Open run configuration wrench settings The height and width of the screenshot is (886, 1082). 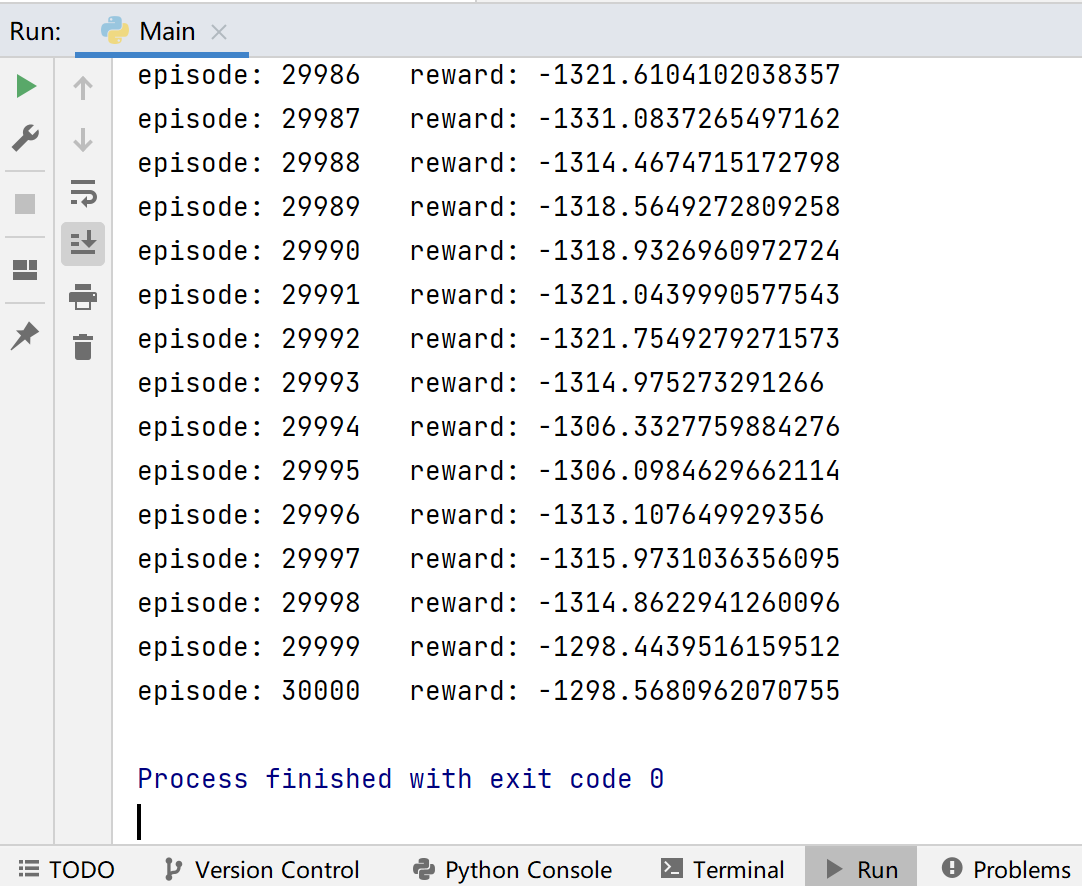coord(26,138)
